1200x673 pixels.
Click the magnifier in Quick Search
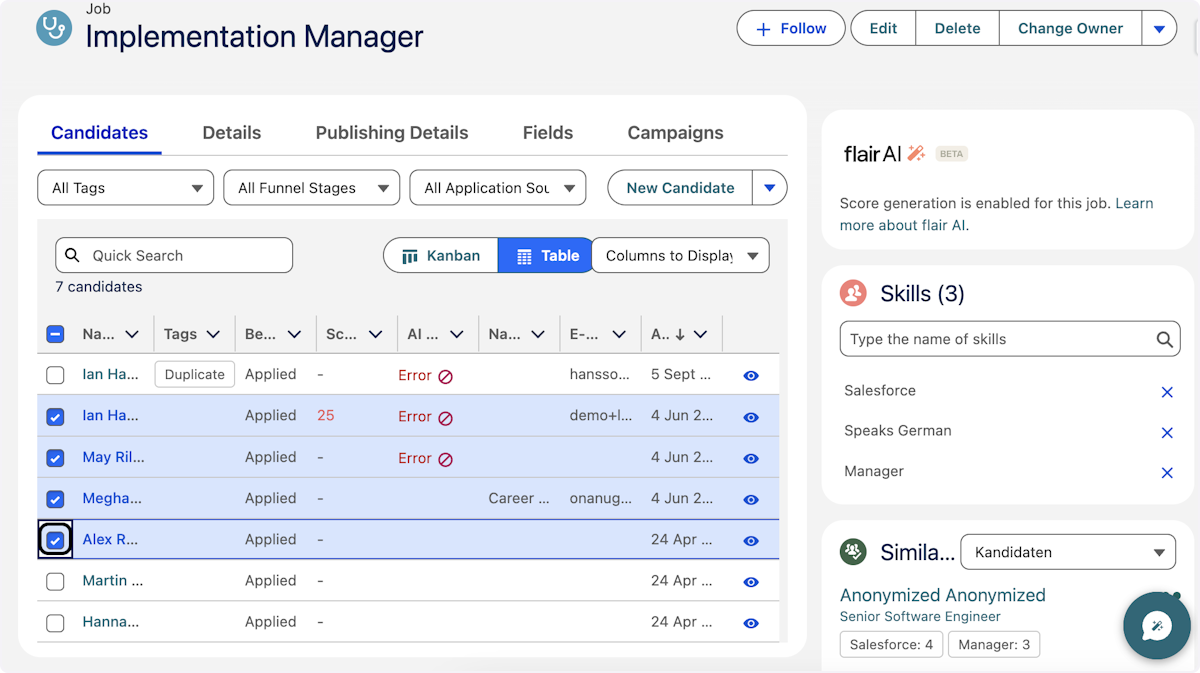[72, 255]
